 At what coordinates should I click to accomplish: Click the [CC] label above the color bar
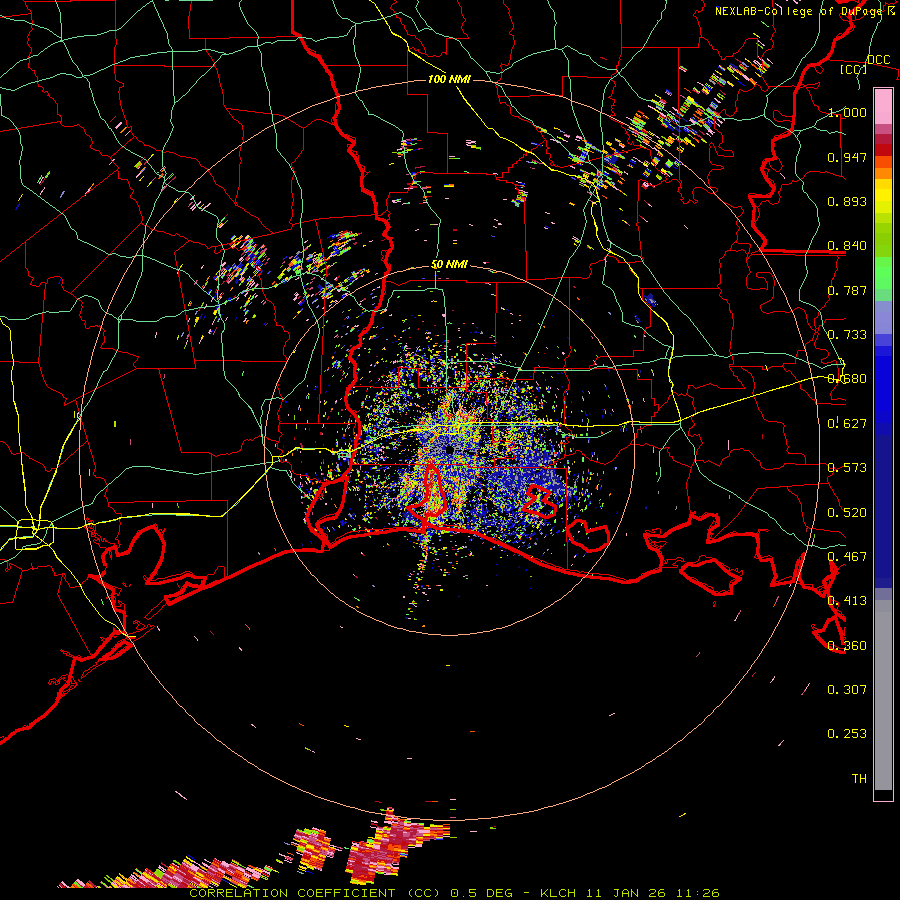click(853, 70)
